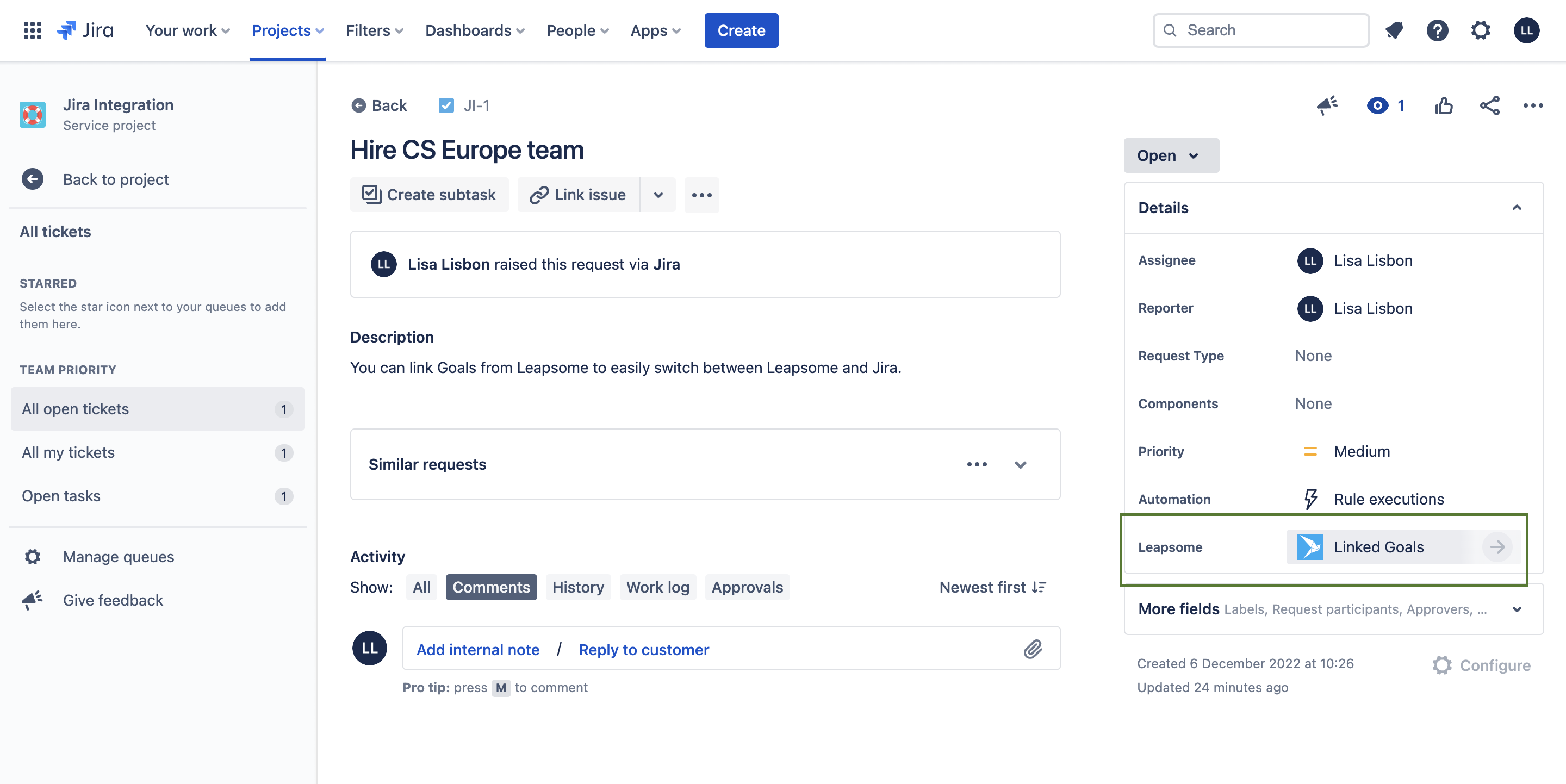Open Linked Goals in Leapsome
Image resolution: width=1566 pixels, height=784 pixels.
(x=1403, y=547)
